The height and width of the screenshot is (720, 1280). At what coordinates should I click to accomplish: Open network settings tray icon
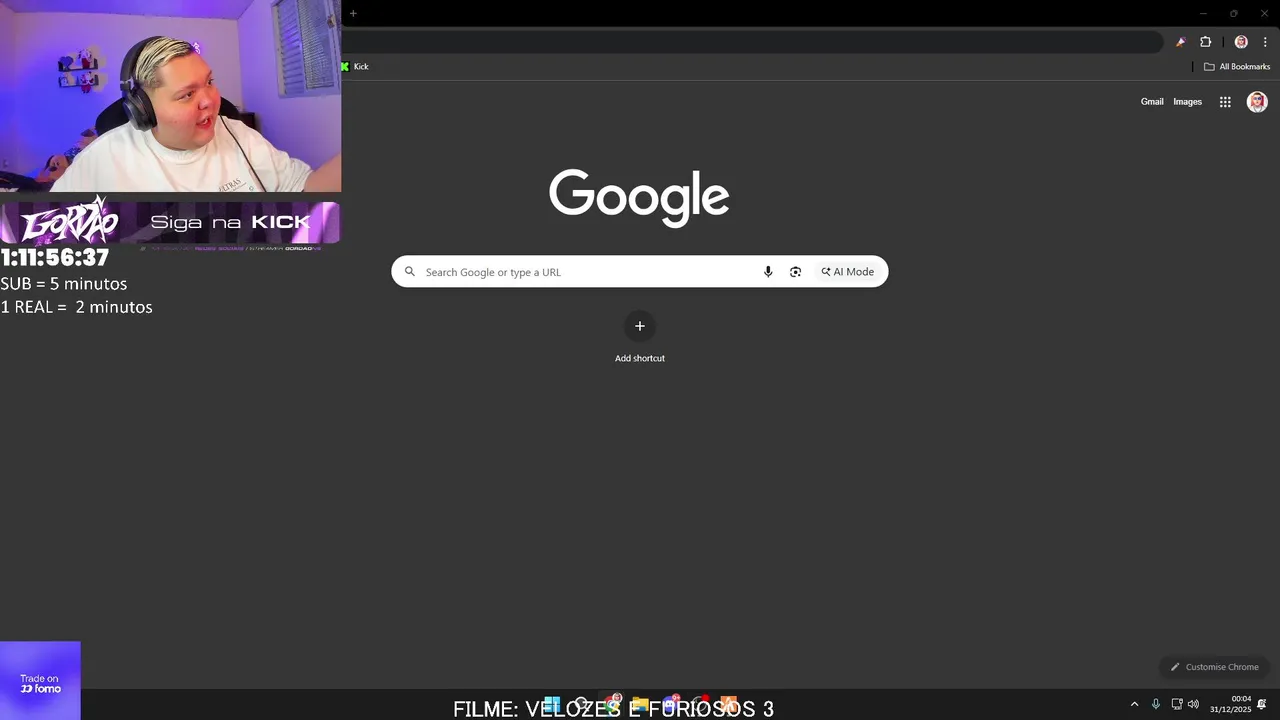(1177, 704)
